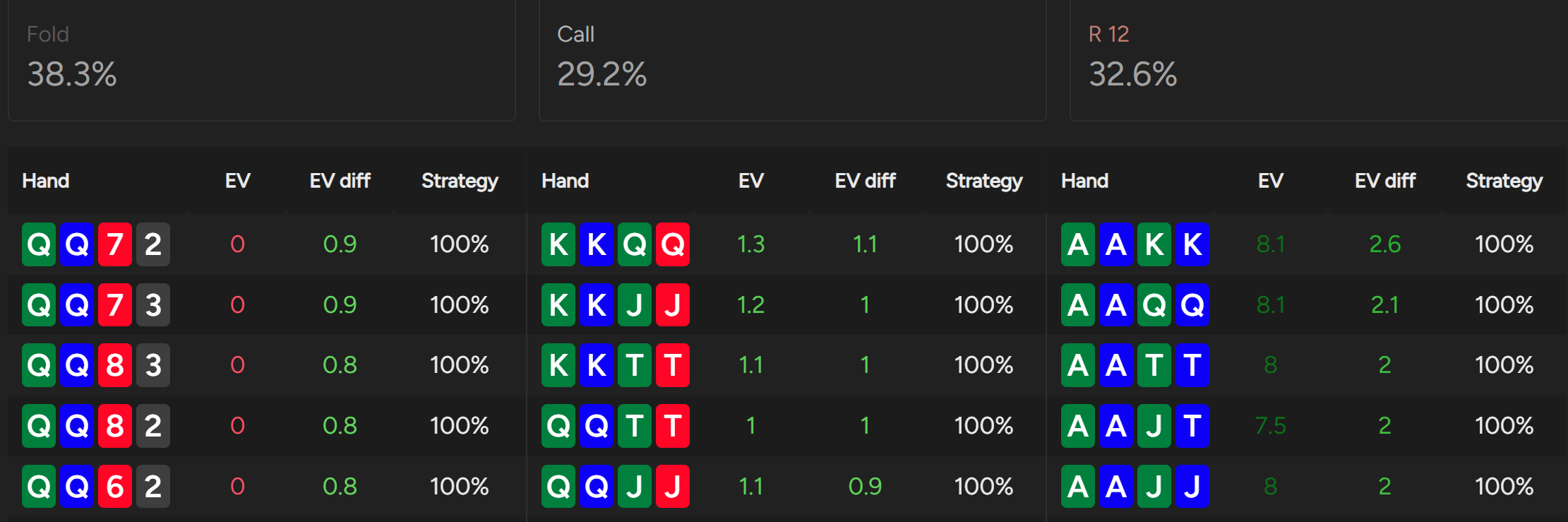Click red 7 card in QQ72 row
1568x522 pixels.
115,244
